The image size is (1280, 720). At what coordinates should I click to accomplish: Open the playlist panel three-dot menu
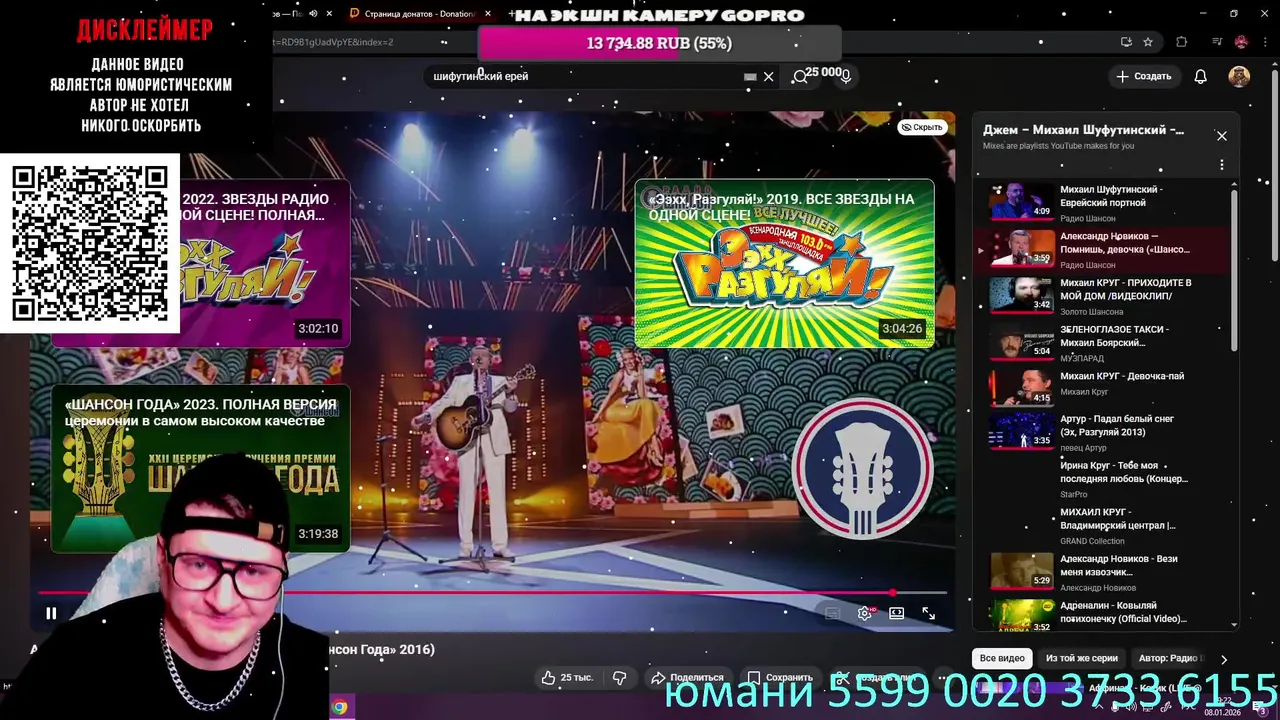pyautogui.click(x=1221, y=165)
